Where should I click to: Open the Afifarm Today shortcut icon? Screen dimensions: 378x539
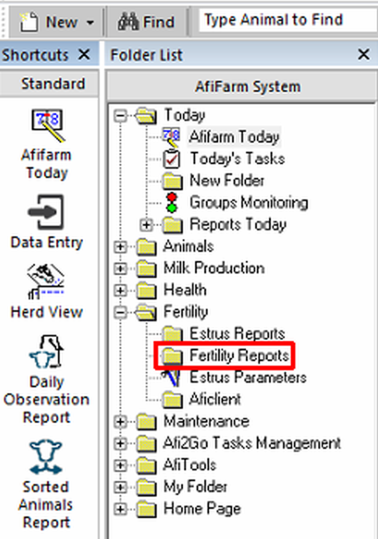pyautogui.click(x=47, y=126)
